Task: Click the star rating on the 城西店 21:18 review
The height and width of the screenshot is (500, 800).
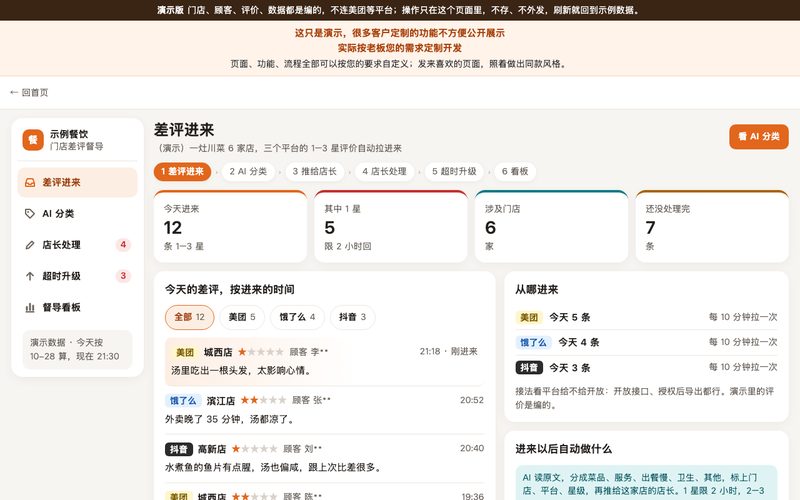Action: [261, 352]
